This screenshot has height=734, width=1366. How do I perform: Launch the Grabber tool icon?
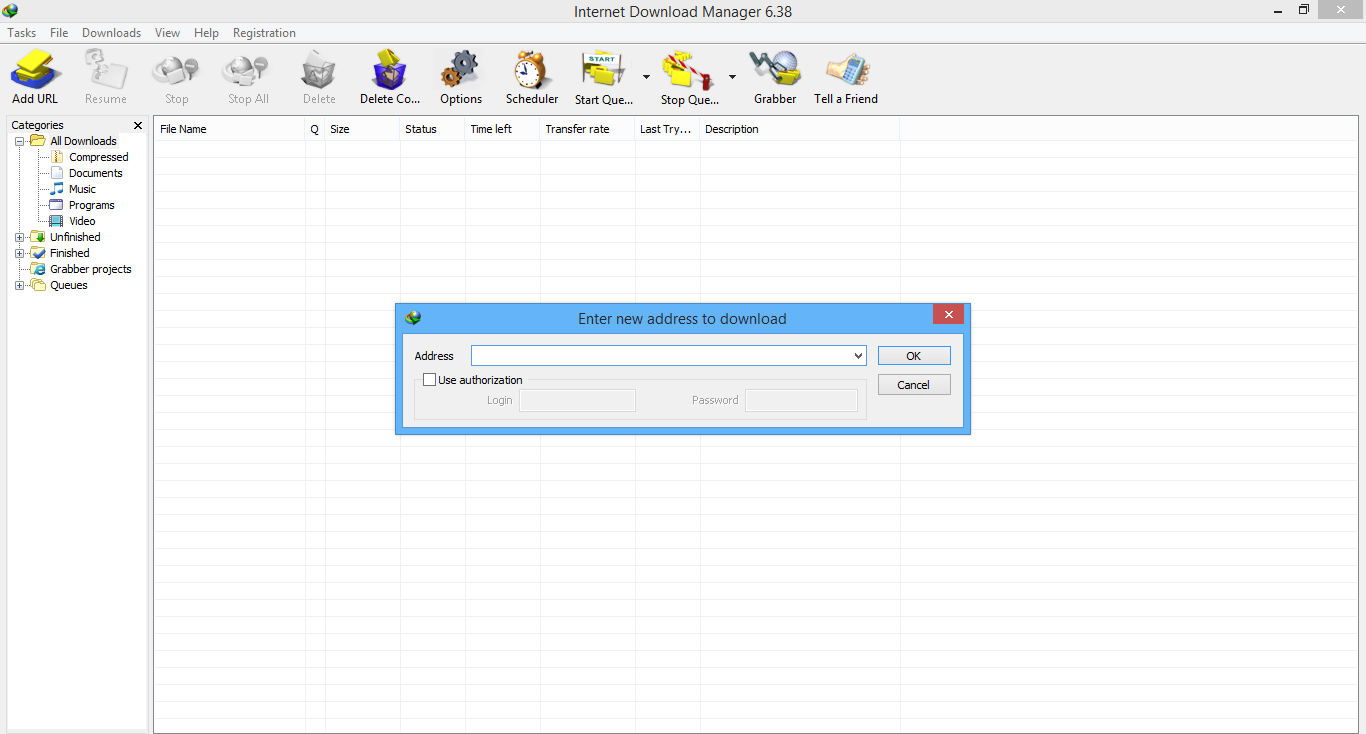pos(775,70)
